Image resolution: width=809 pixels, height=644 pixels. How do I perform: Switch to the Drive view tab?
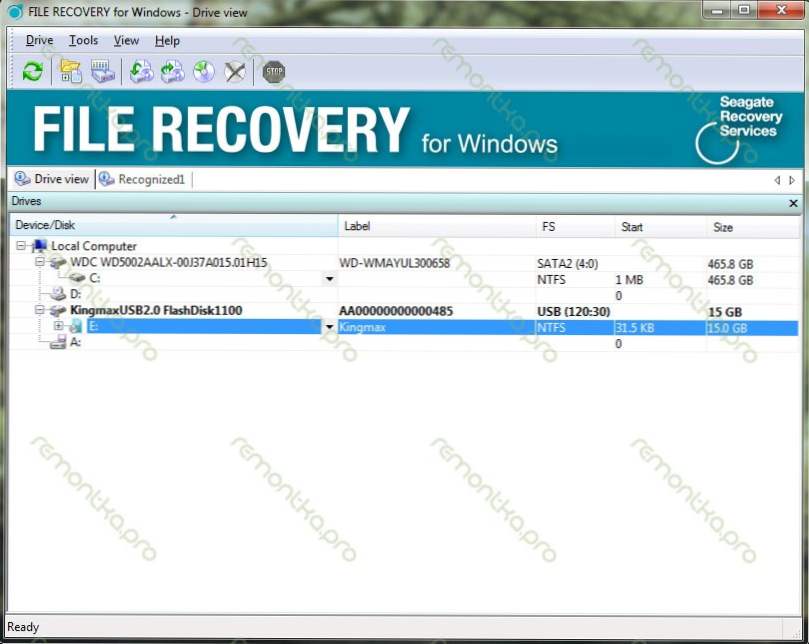click(52, 179)
